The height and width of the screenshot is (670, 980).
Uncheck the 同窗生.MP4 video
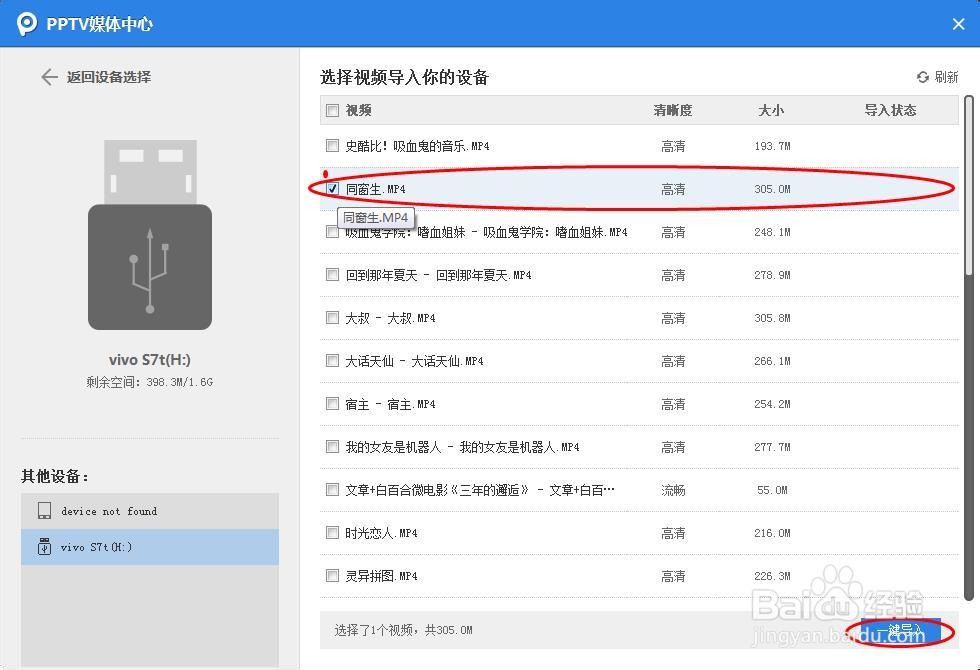[332, 188]
